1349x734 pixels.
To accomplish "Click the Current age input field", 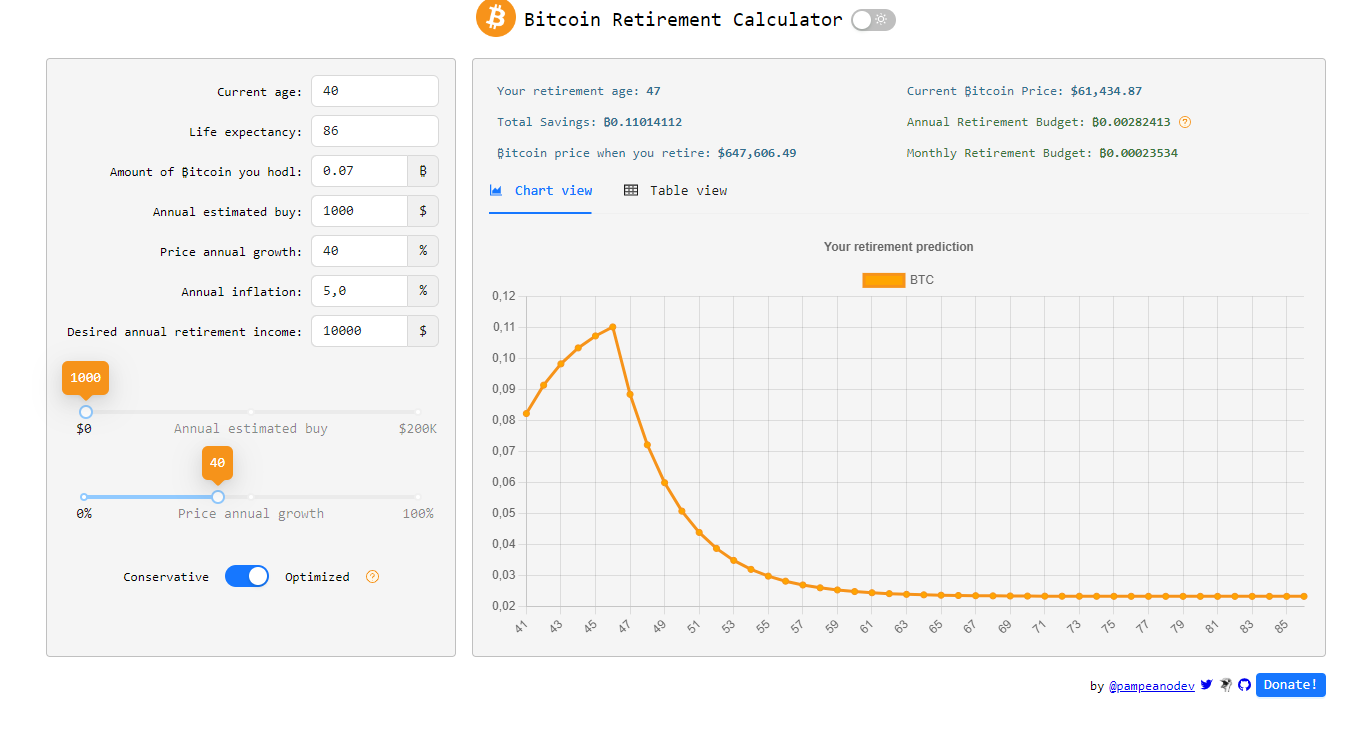I will click(374, 91).
